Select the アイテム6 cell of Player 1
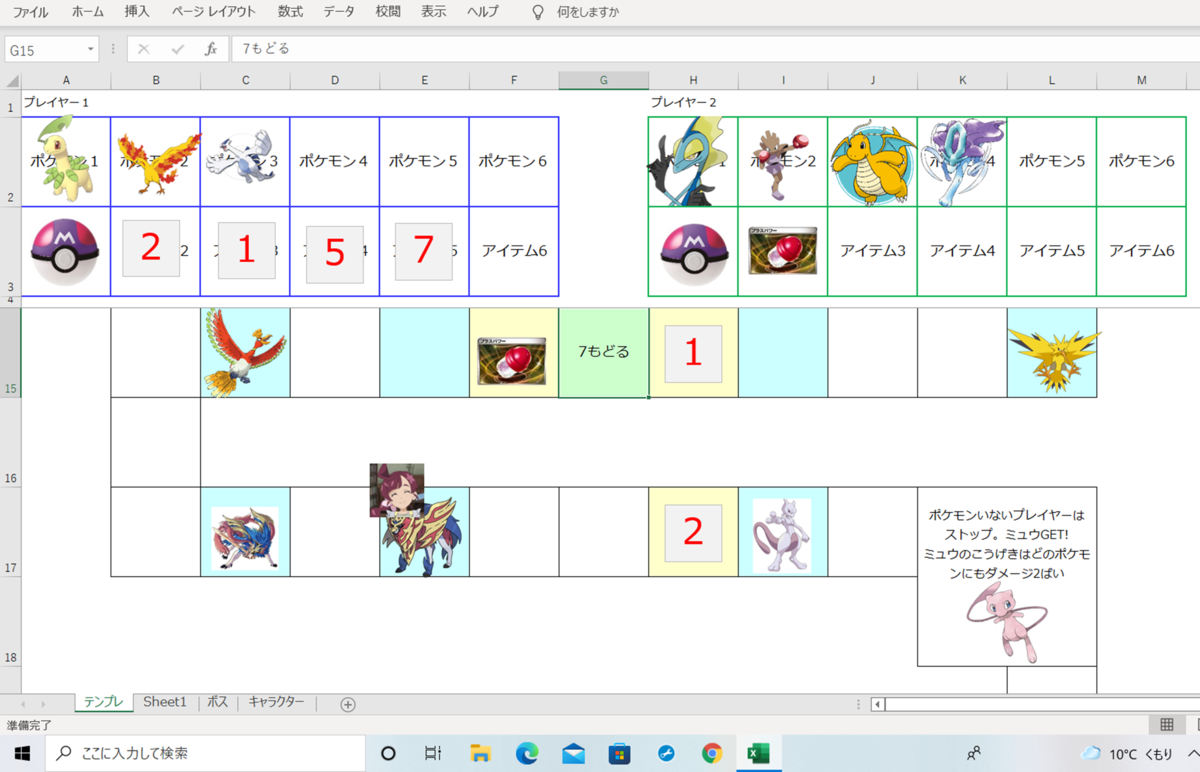The width and height of the screenshot is (1200, 772). coord(514,251)
